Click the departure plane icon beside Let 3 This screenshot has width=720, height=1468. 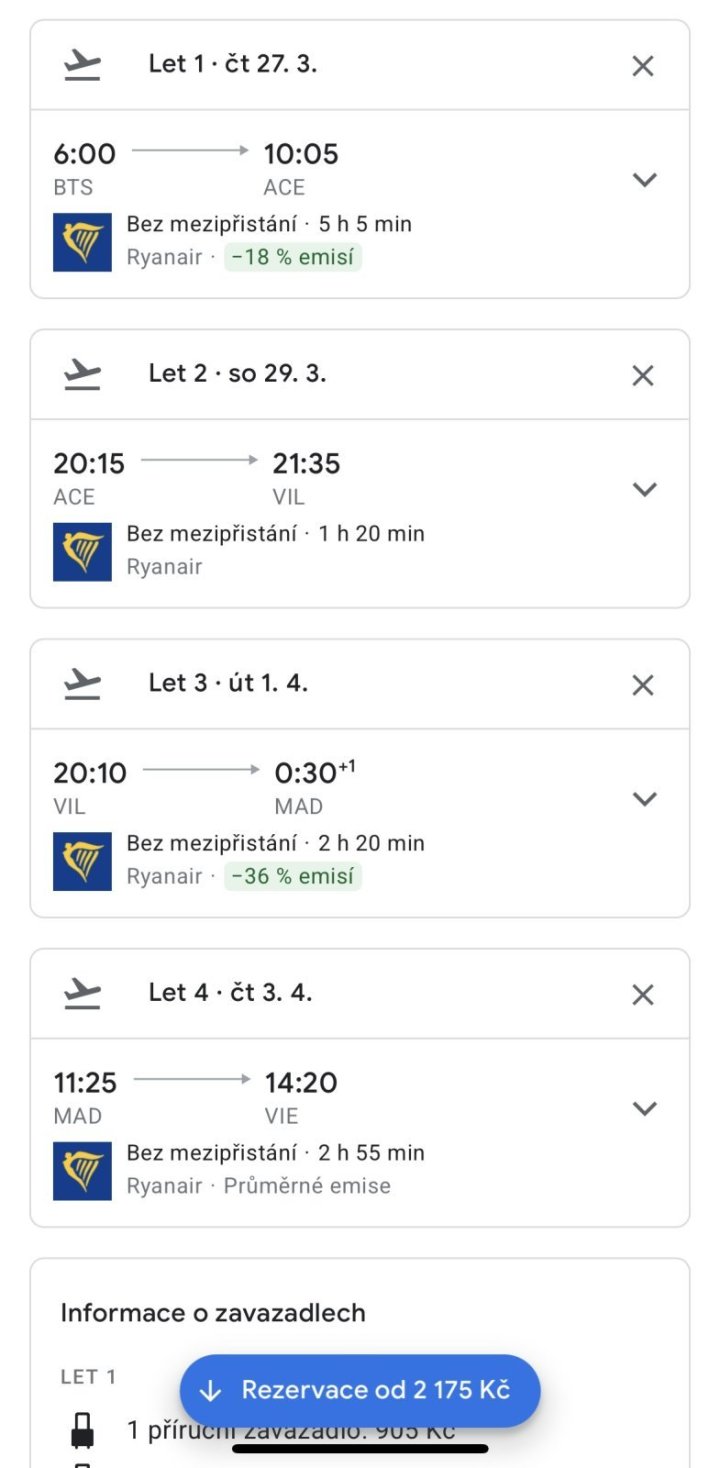click(x=83, y=684)
